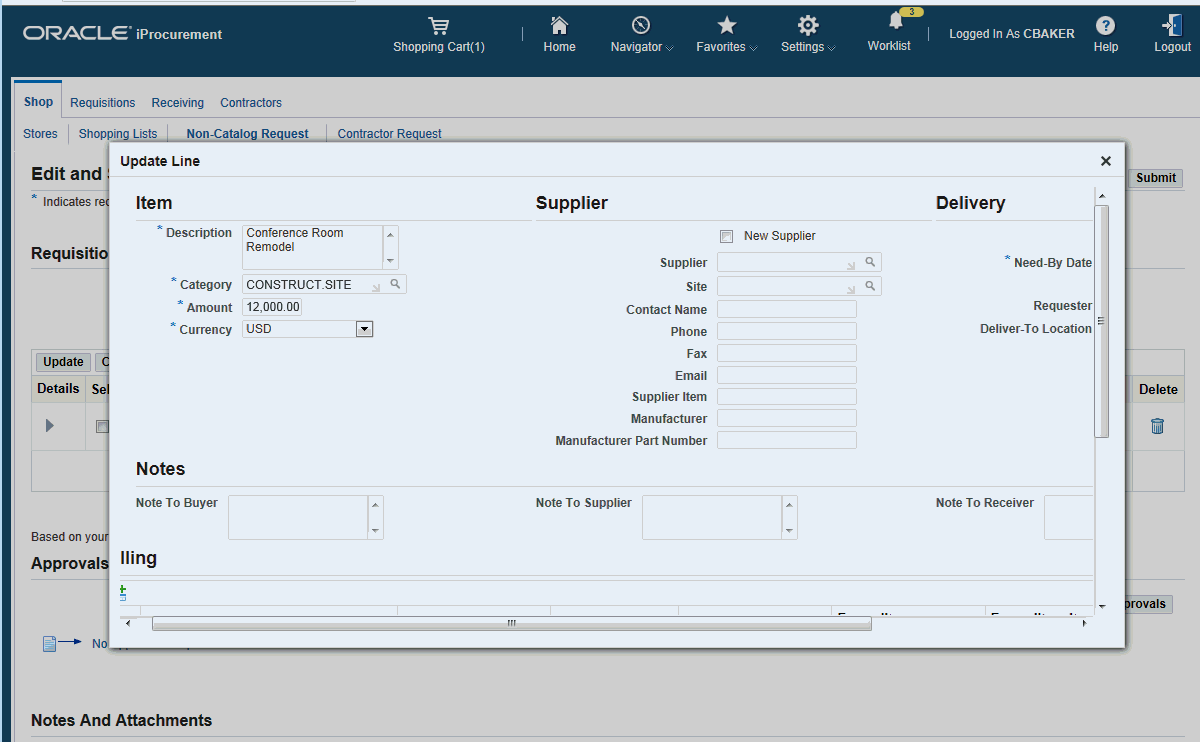The width and height of the screenshot is (1200, 742).
Task: Open the Non-Catalog Request subtab
Action: (x=247, y=134)
